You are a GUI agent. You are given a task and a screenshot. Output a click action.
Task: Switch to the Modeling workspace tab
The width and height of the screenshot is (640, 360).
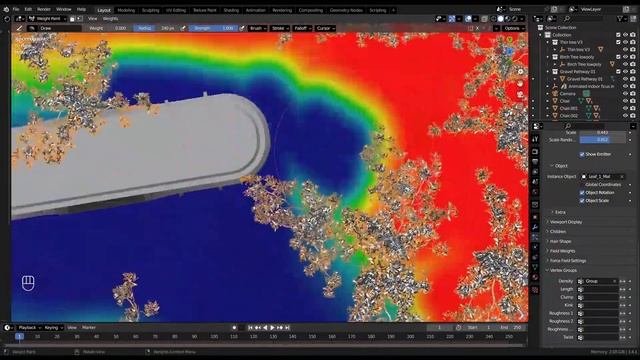[x=126, y=10]
